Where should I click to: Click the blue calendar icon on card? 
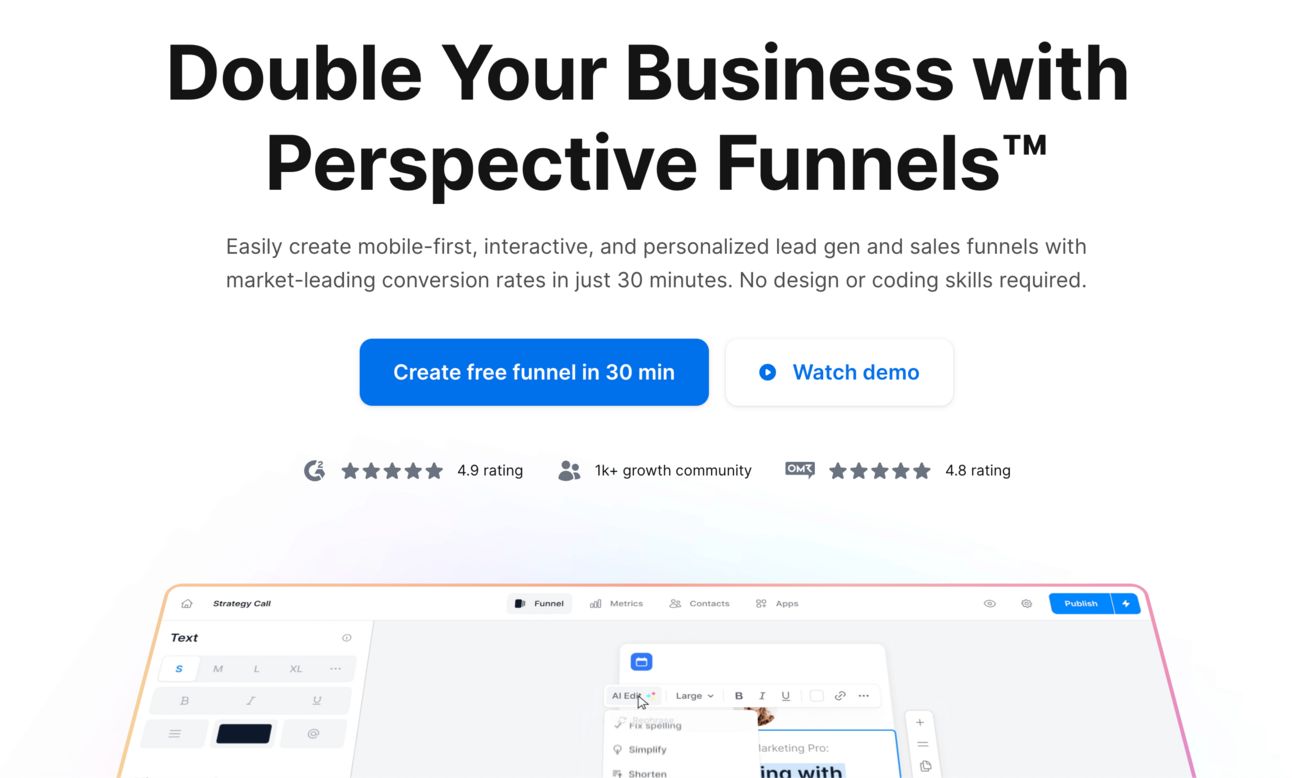pos(642,662)
